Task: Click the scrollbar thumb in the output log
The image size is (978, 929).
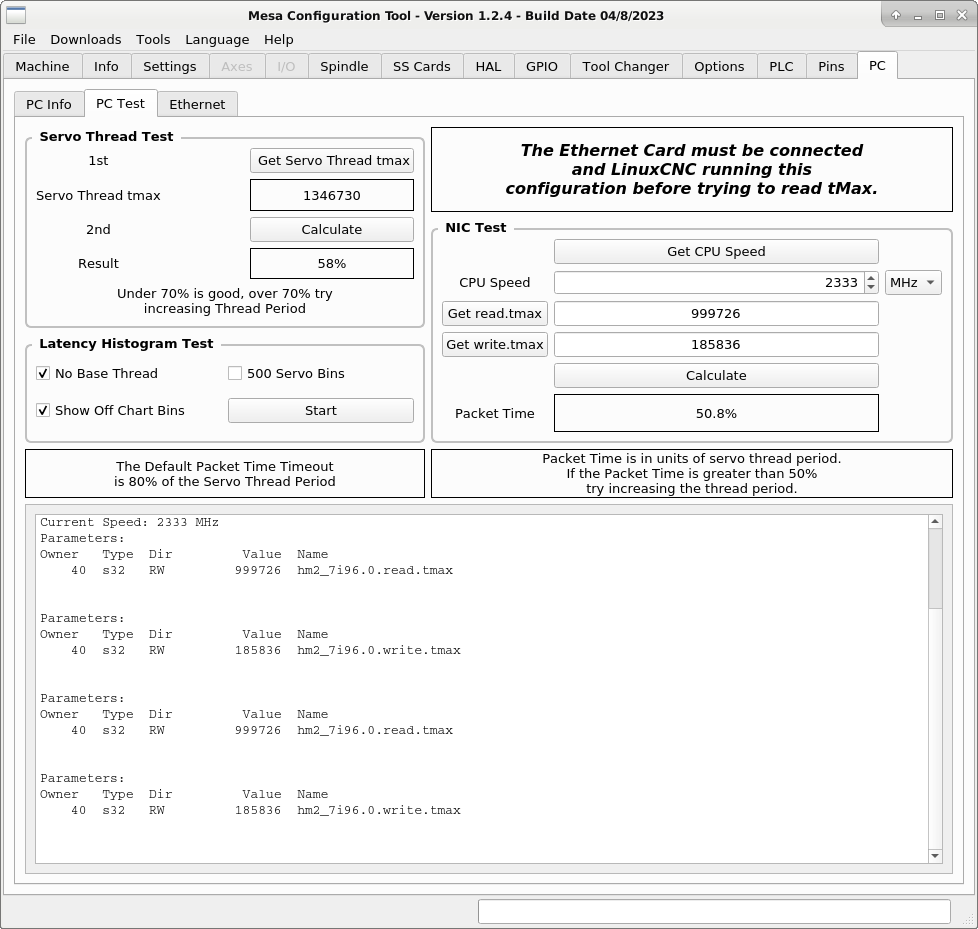Action: [934, 568]
